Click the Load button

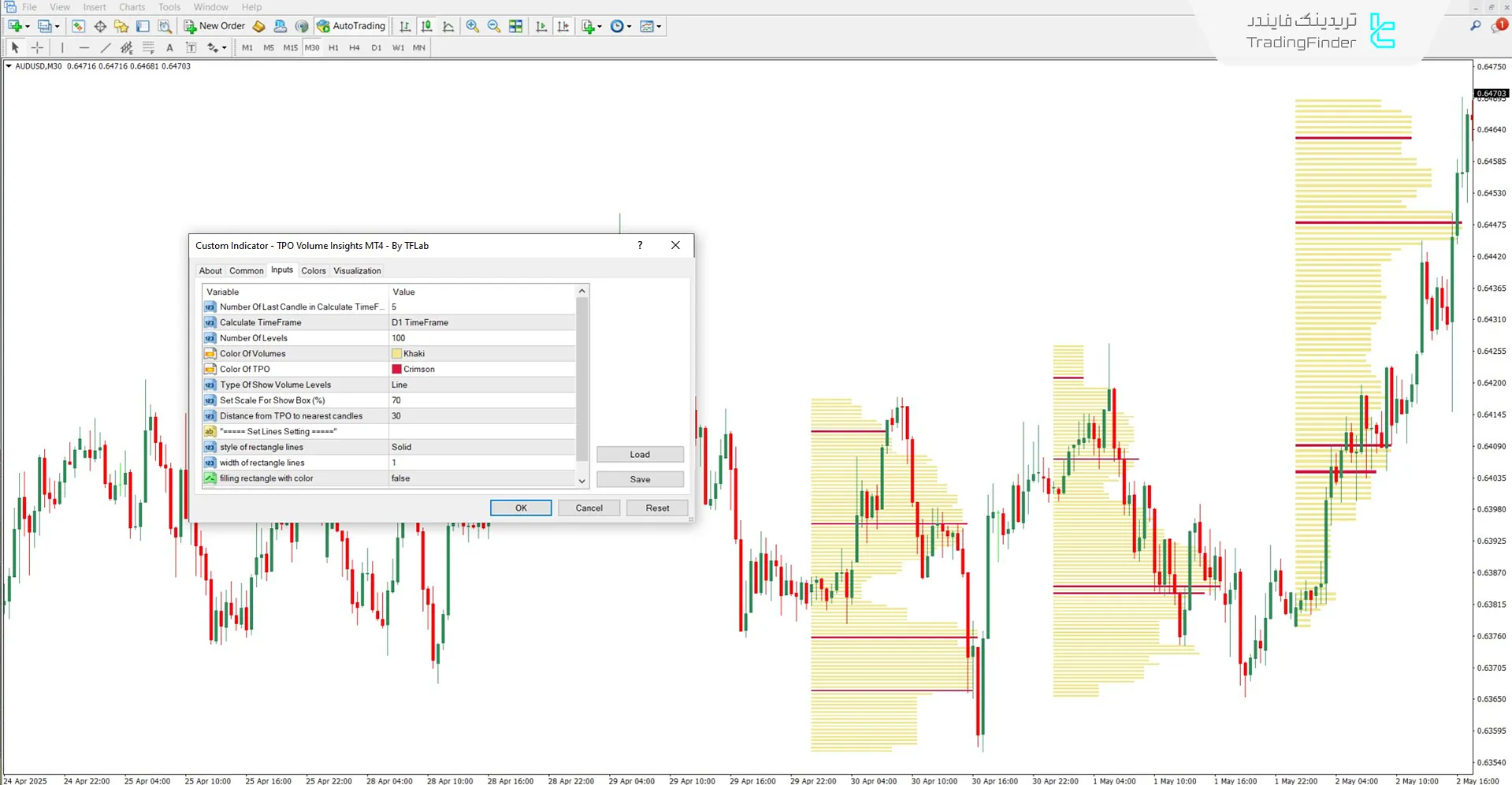639,454
